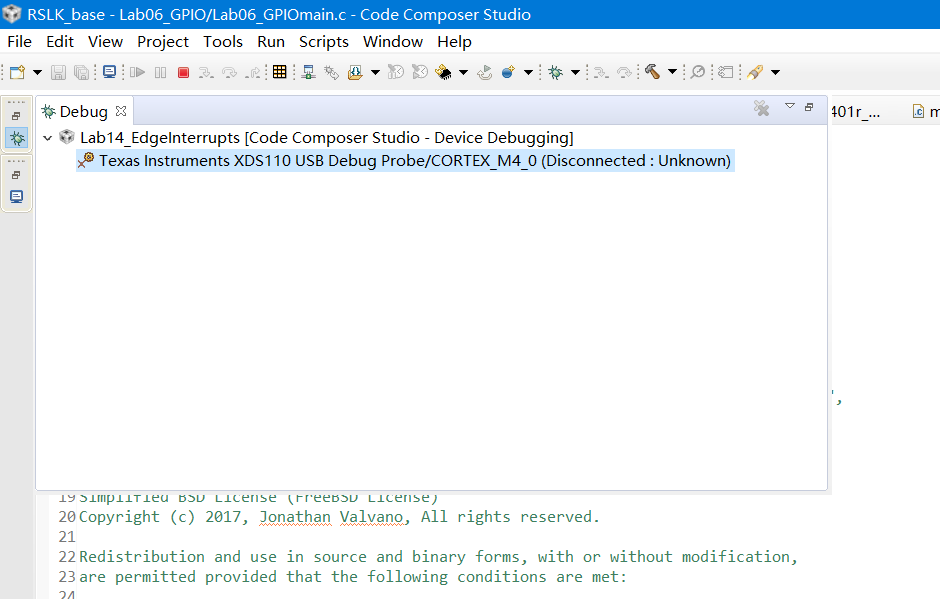Click the magnifier Search icon
Viewport: 940px width, 599px height.
[x=698, y=73]
